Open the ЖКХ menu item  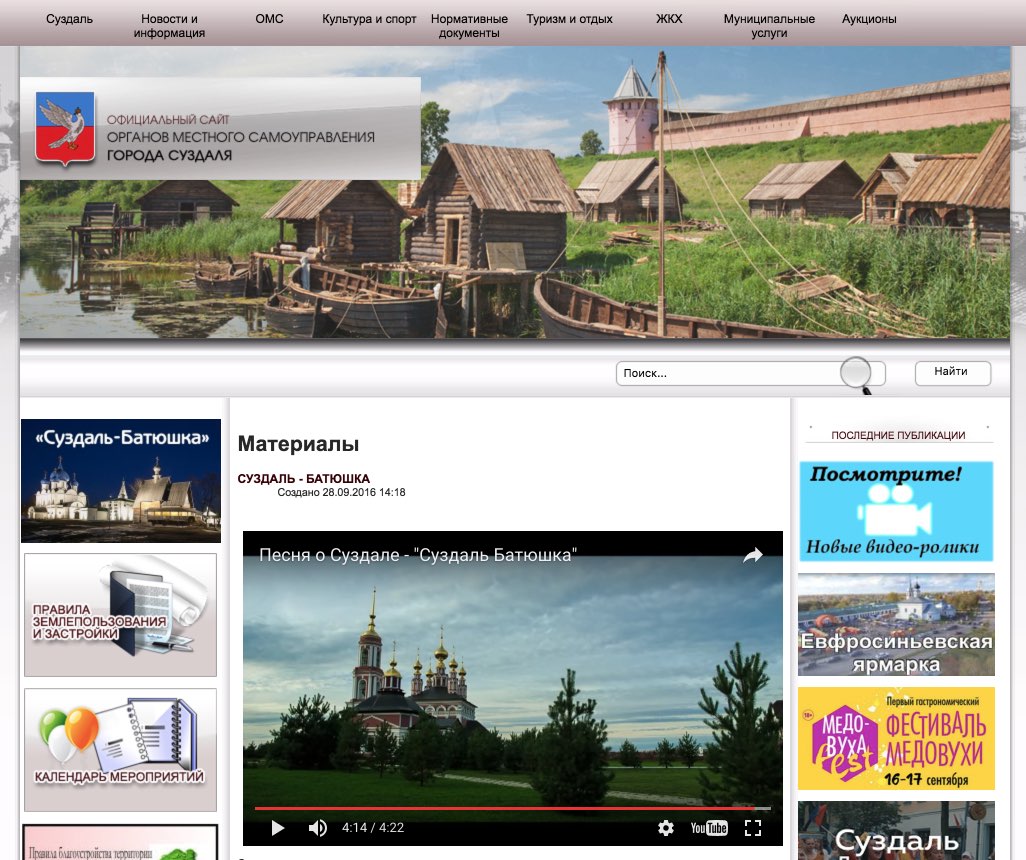[x=669, y=19]
